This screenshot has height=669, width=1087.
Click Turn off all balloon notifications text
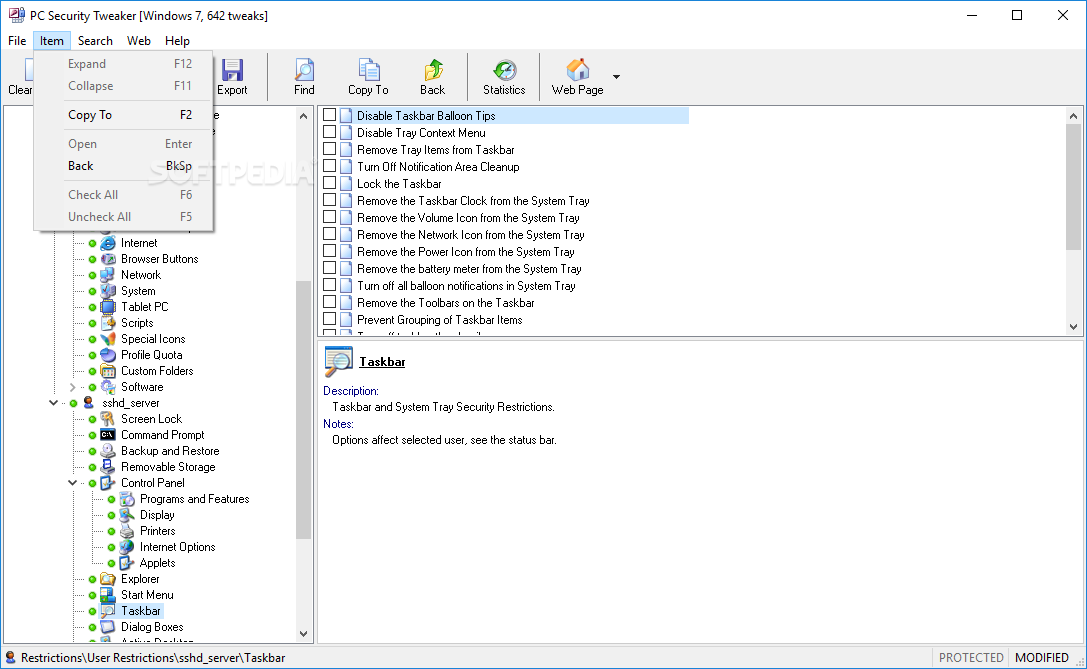pyautogui.click(x=466, y=286)
